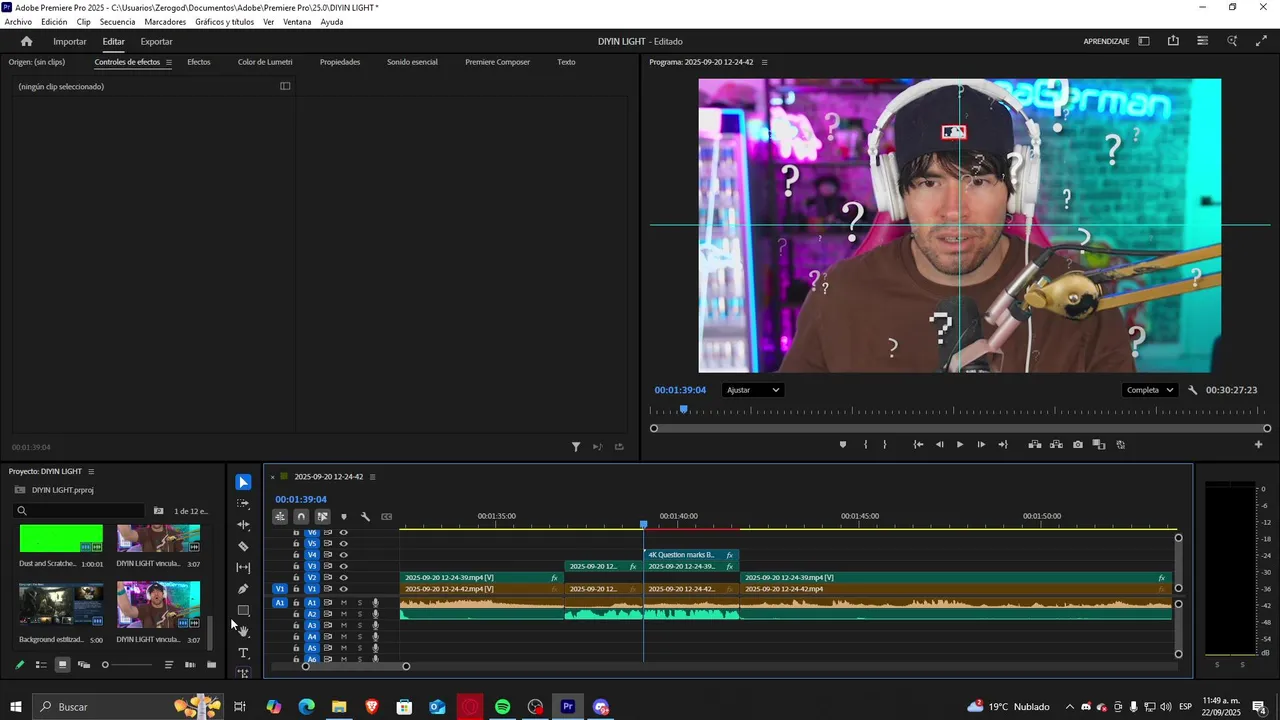Select the Type tool
Image resolution: width=1280 pixels, height=720 pixels.
[x=243, y=653]
